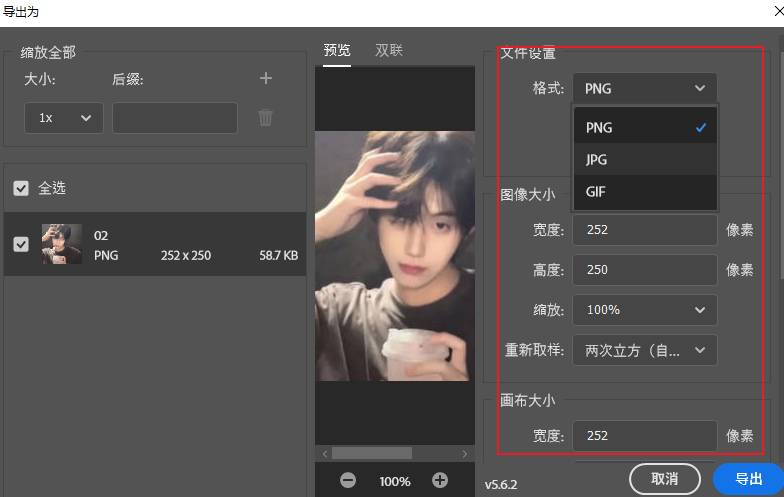Click the 取消 button
This screenshot has width=784, height=497.
(x=664, y=479)
